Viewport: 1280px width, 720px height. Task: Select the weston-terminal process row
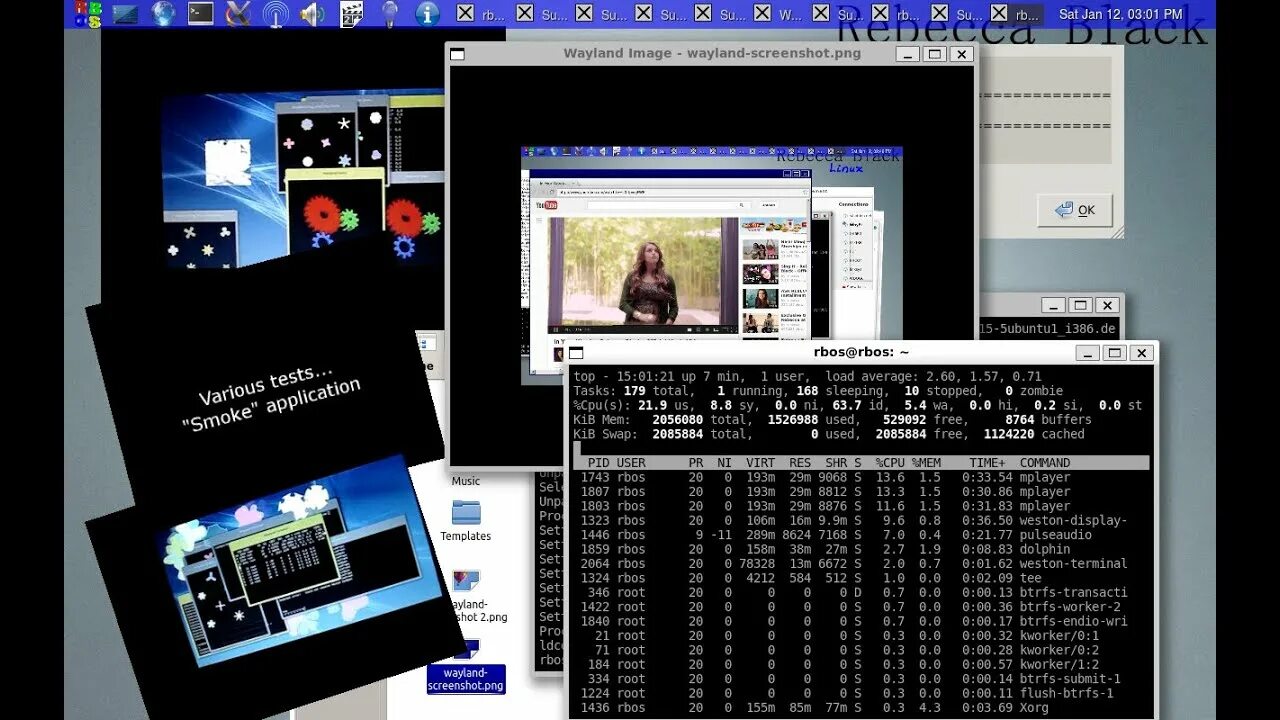pos(861,564)
